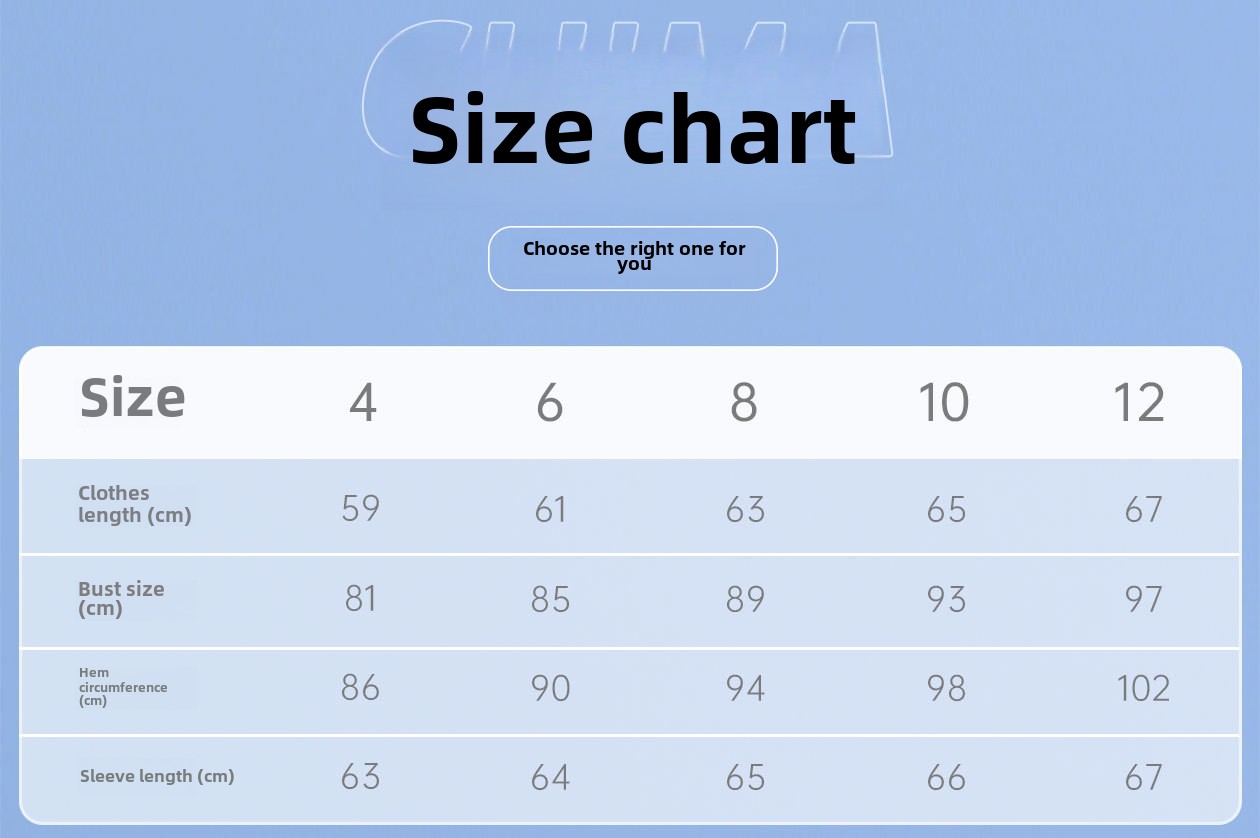The image size is (1260, 838).
Task: Select the size 12 column header
Action: click(x=1139, y=403)
